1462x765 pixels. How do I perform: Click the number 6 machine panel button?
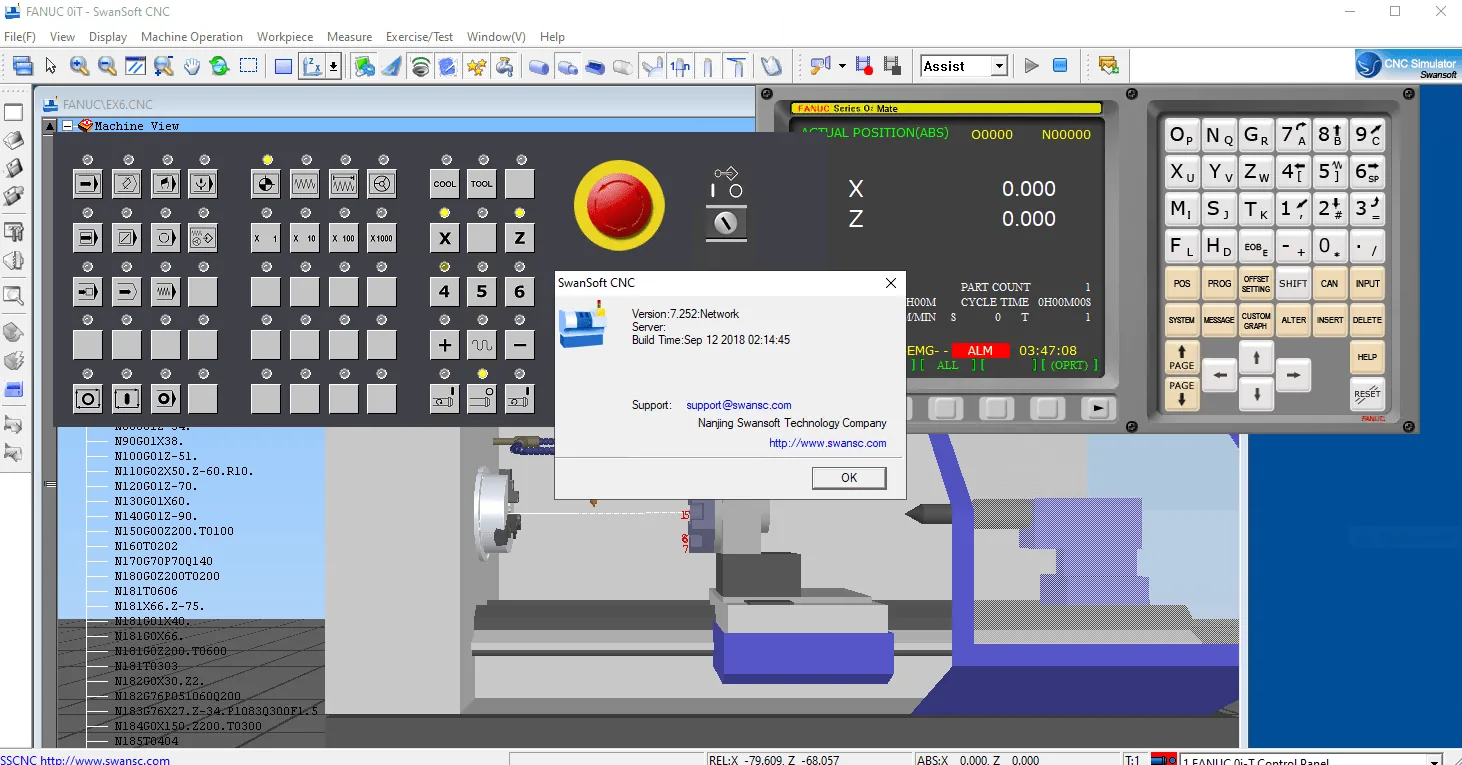[x=519, y=292]
